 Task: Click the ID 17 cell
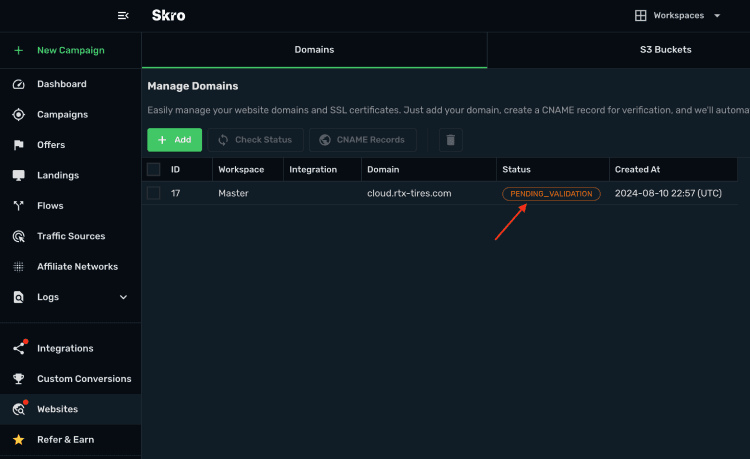(x=176, y=193)
